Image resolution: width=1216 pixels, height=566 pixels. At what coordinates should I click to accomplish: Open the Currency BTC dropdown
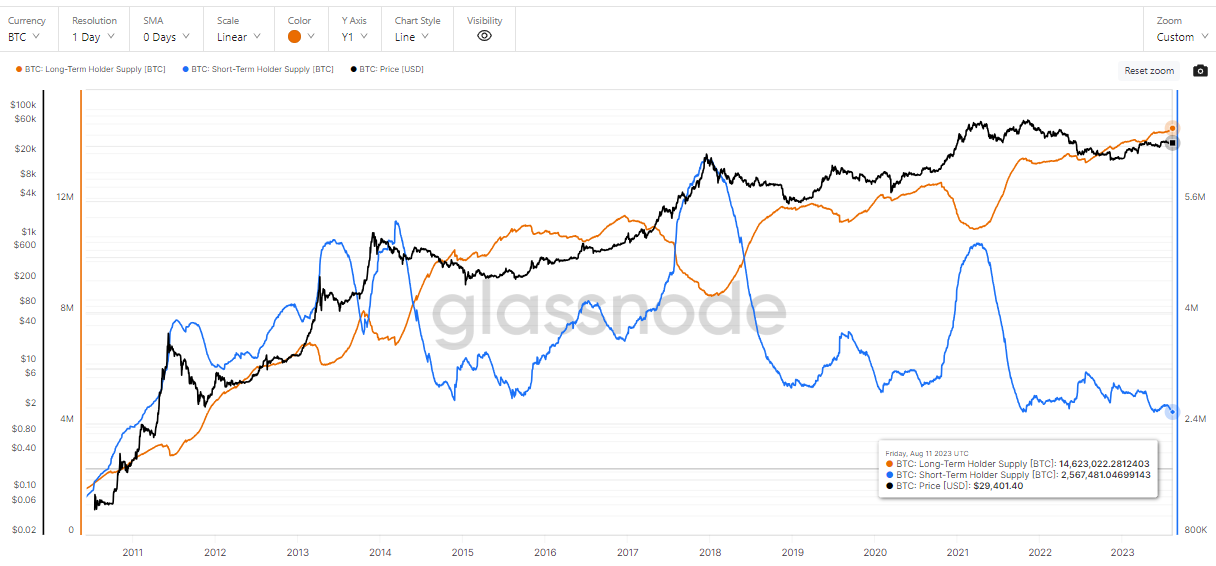coord(24,37)
